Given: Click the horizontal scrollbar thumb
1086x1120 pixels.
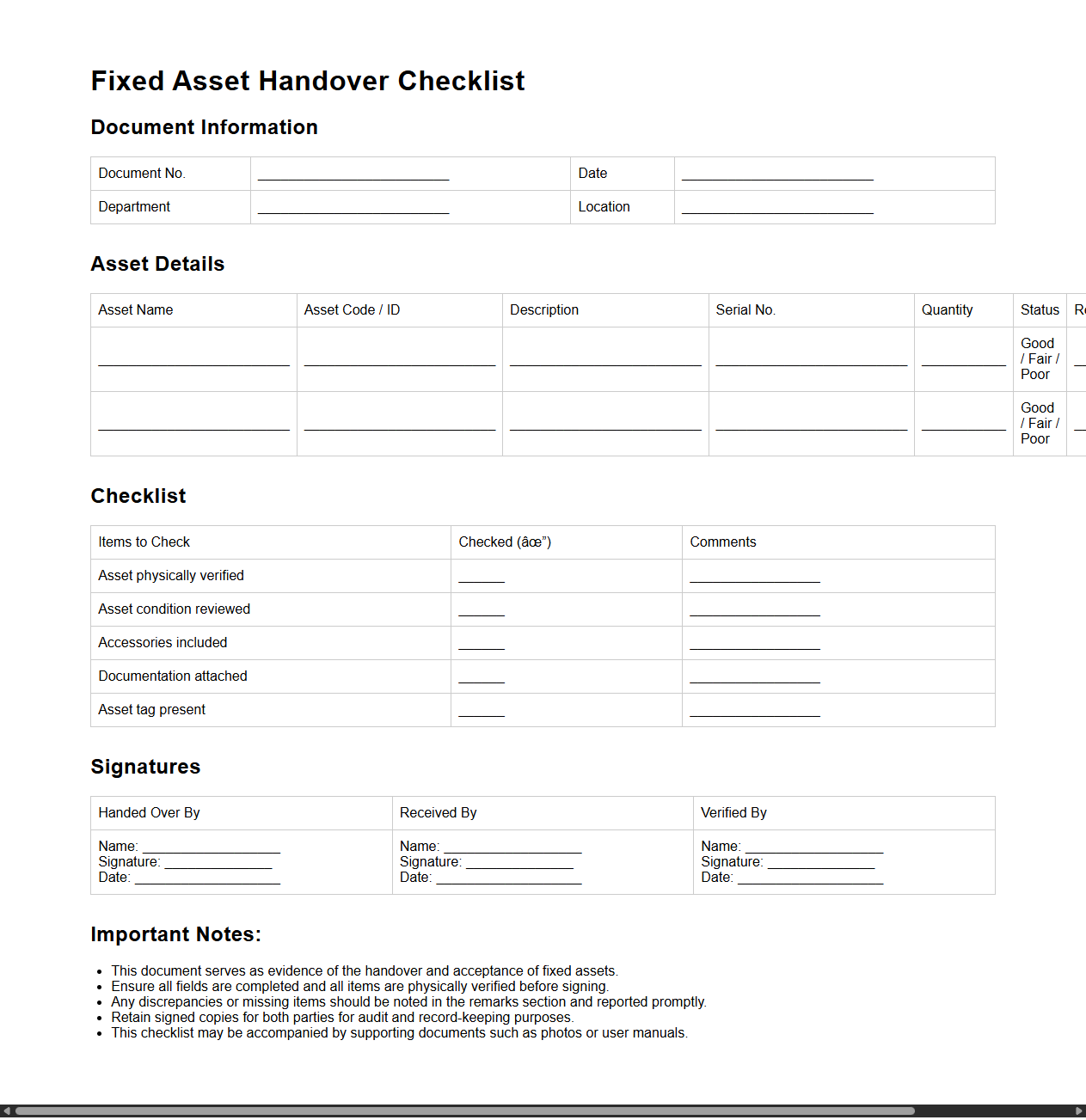Looking at the screenshot, I should click(x=464, y=1111).
